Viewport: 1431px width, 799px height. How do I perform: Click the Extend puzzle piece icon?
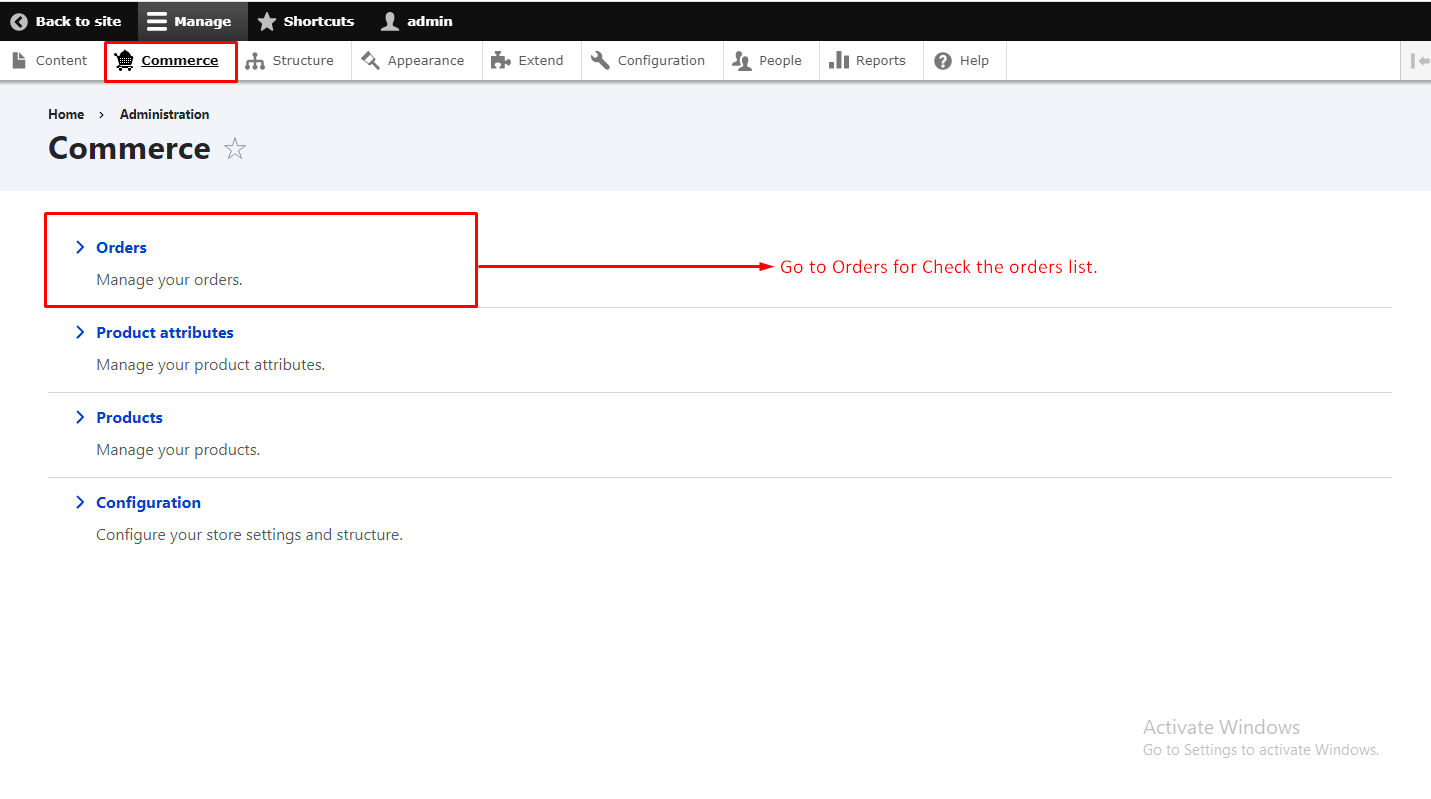(501, 61)
